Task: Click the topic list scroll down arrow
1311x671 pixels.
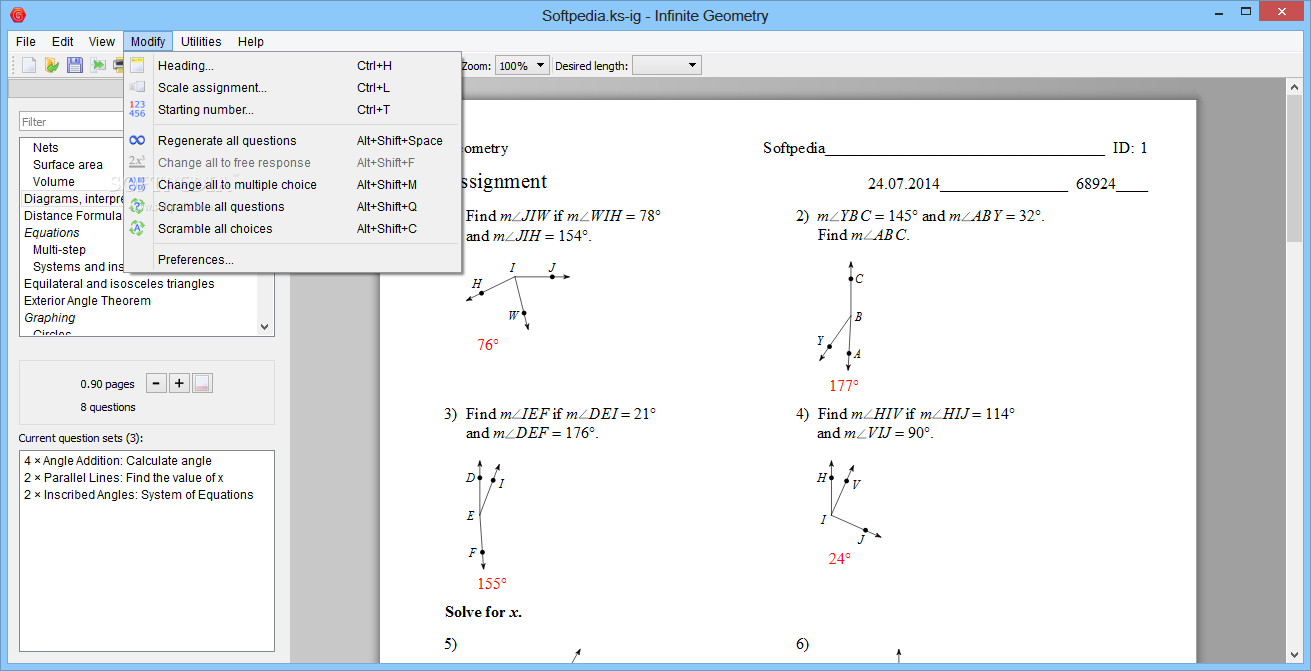Action: click(x=265, y=327)
